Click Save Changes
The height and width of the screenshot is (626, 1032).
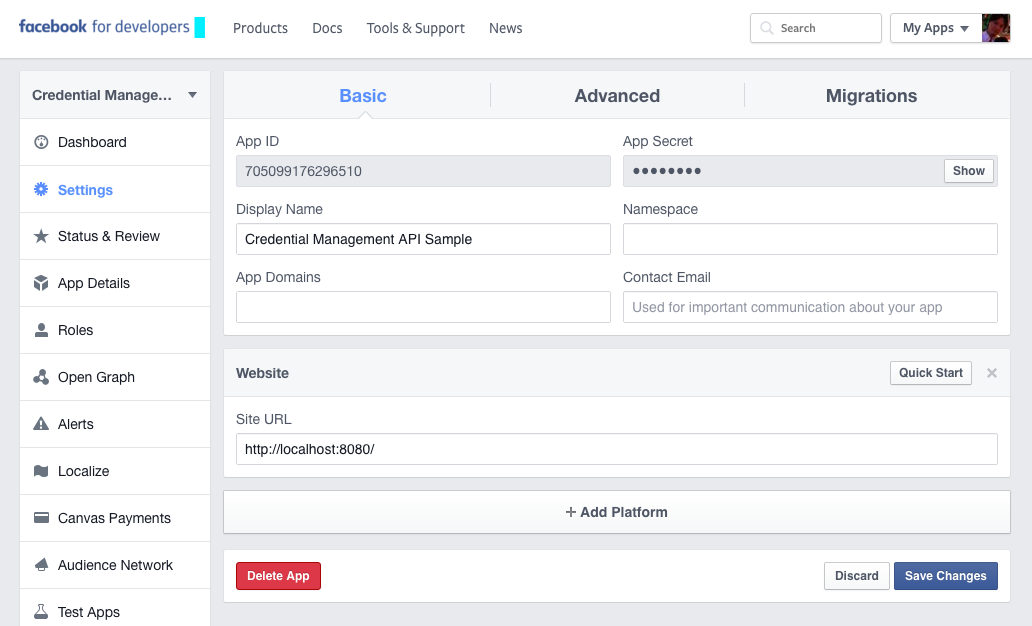point(945,576)
